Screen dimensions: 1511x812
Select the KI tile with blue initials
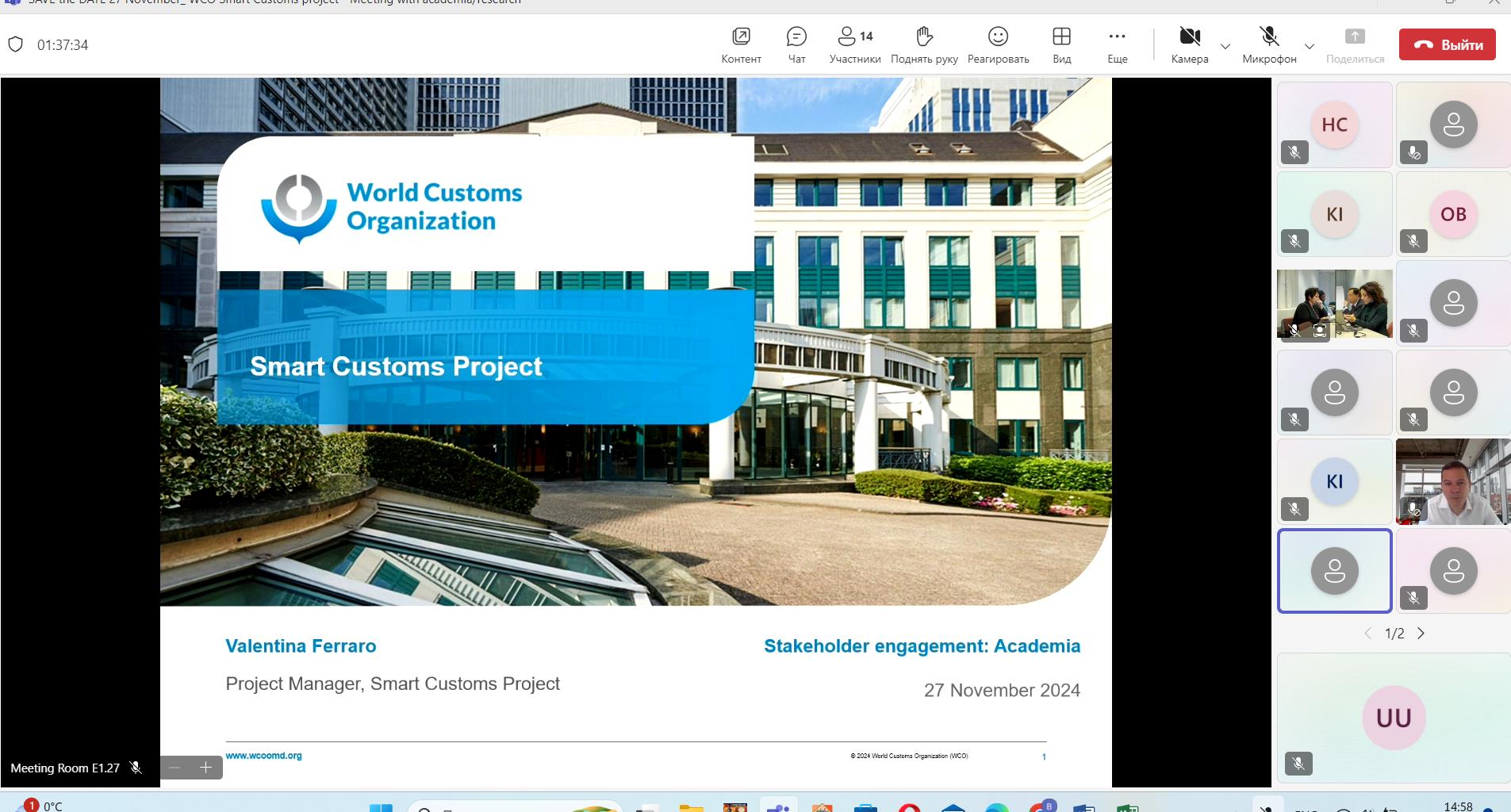tap(1334, 481)
